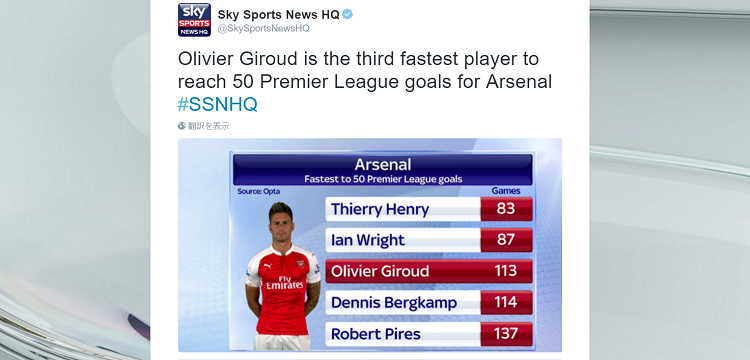Click the Ian Wright row in the image
Screen dimensions: 750x360
(429, 240)
